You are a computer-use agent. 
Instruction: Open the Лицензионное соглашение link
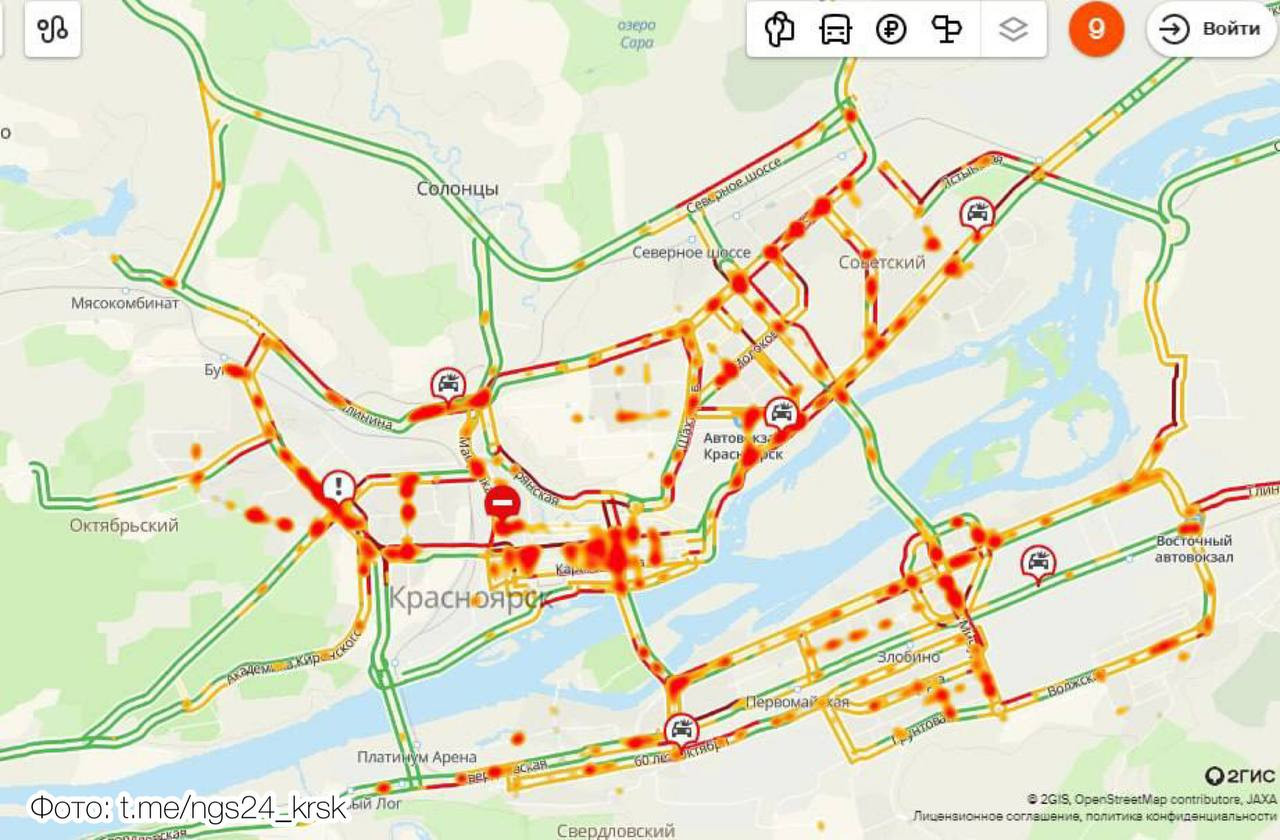click(x=994, y=817)
